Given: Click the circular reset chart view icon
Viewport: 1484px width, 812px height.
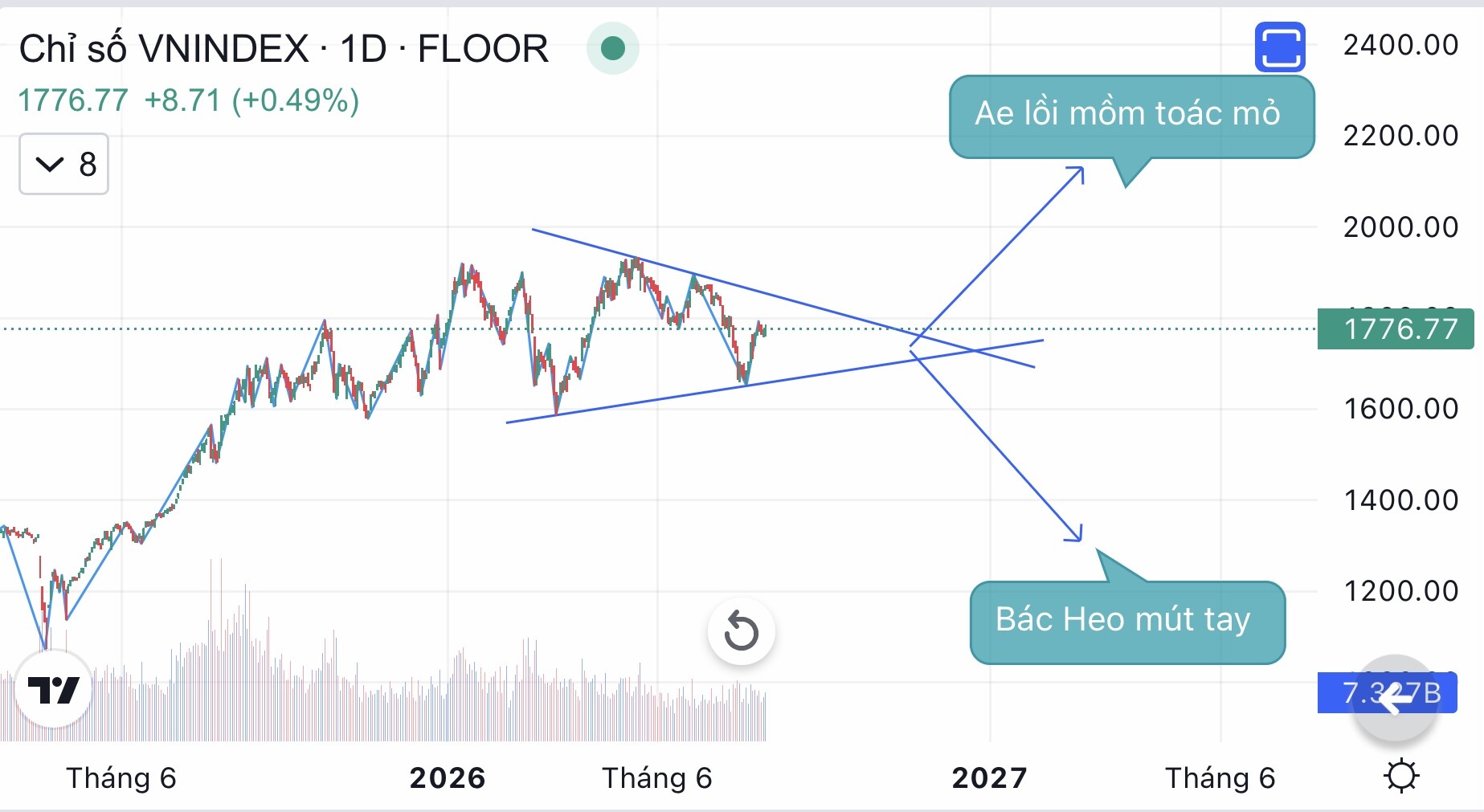Looking at the screenshot, I should 741,631.
